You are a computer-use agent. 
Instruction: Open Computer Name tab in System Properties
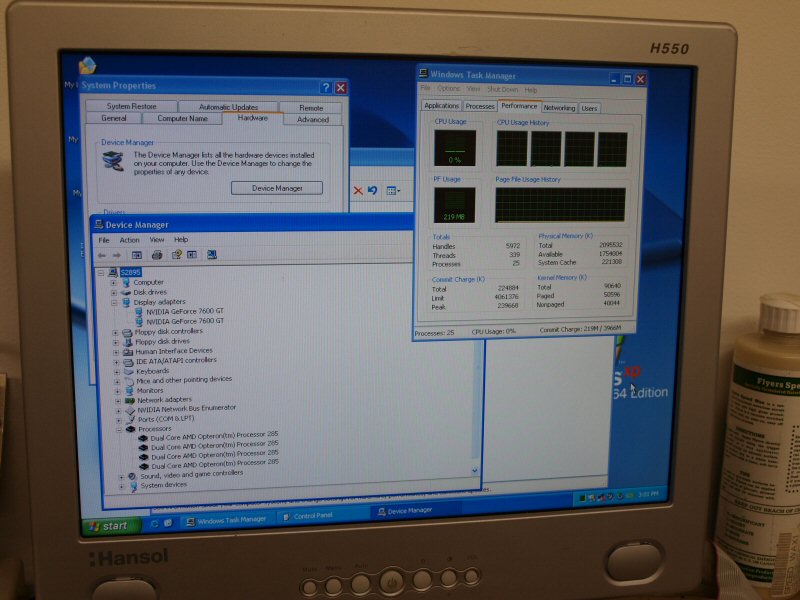[x=182, y=118]
